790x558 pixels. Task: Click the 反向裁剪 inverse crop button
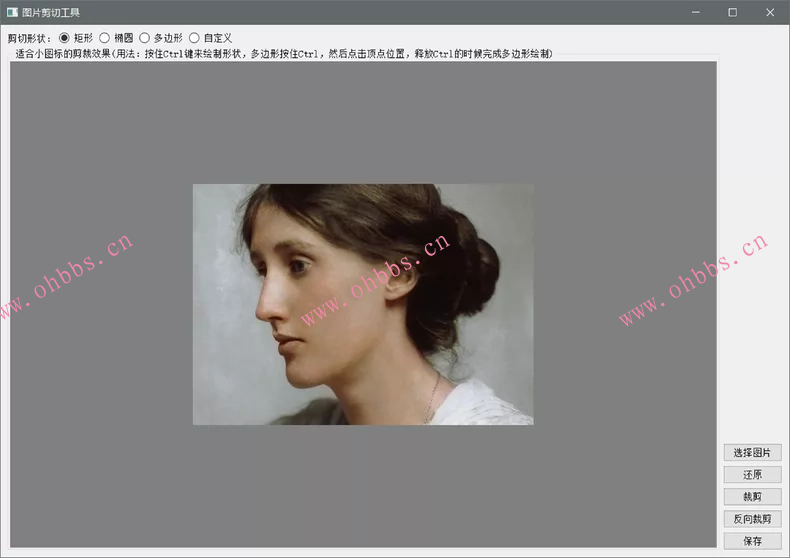click(x=752, y=519)
